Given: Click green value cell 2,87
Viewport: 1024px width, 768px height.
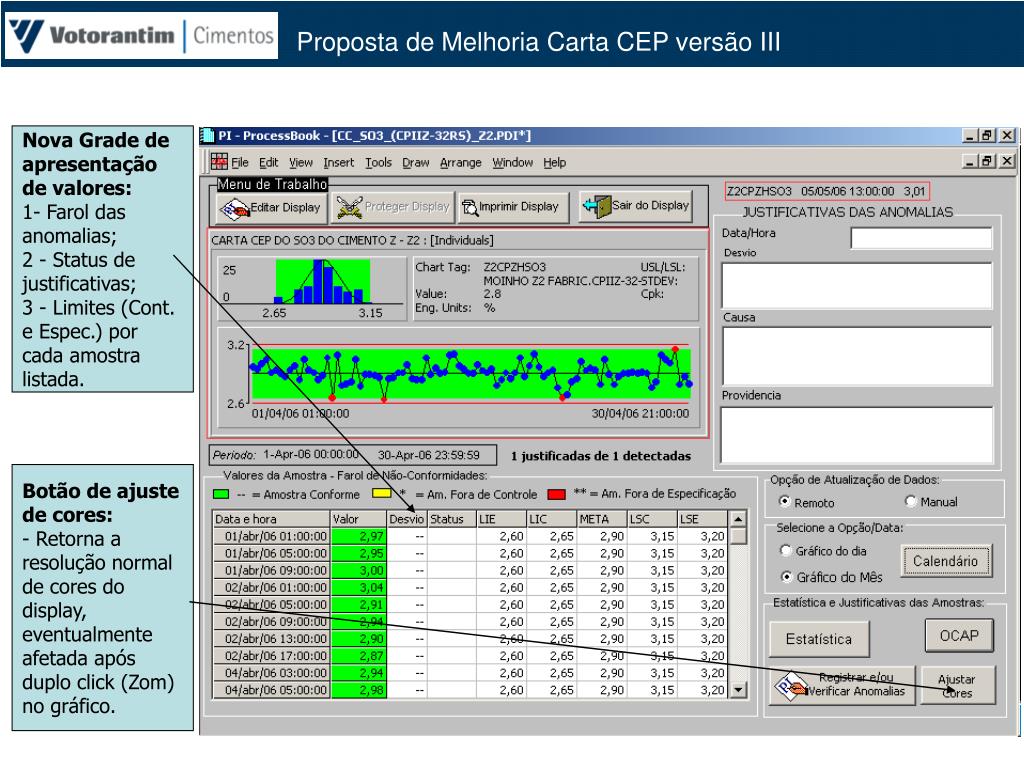Looking at the screenshot, I should point(359,656).
